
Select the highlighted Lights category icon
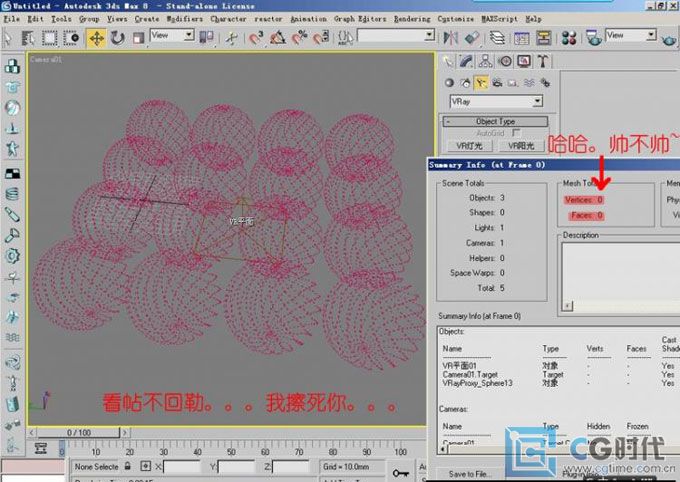point(481,82)
